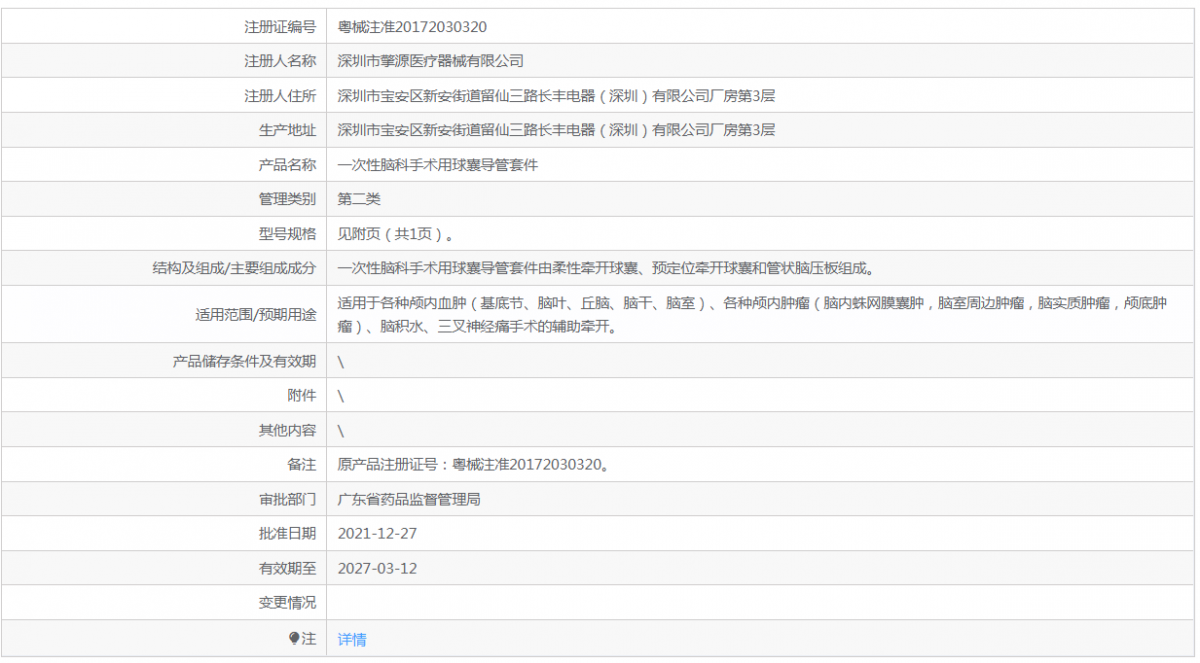Click the 结构及组成/主要组成成分 label
Viewport: 1200px width, 663px height.
tap(234, 268)
